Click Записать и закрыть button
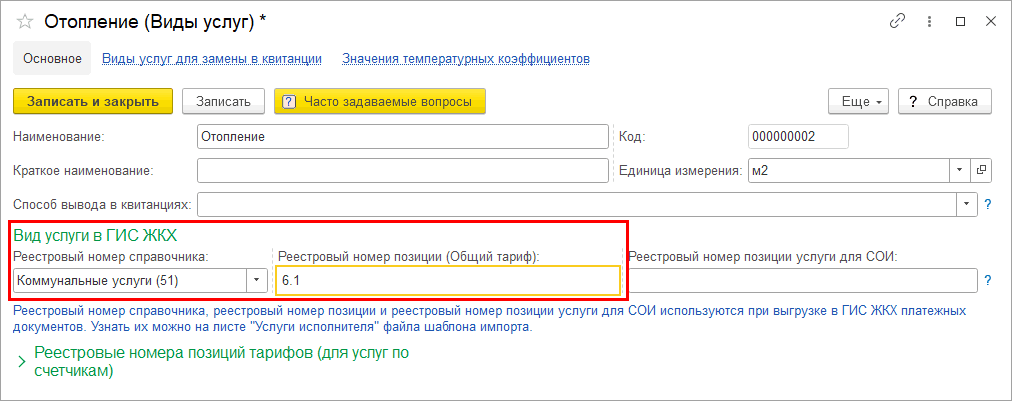Image resolution: width=1012 pixels, height=401 pixels. tap(93, 101)
